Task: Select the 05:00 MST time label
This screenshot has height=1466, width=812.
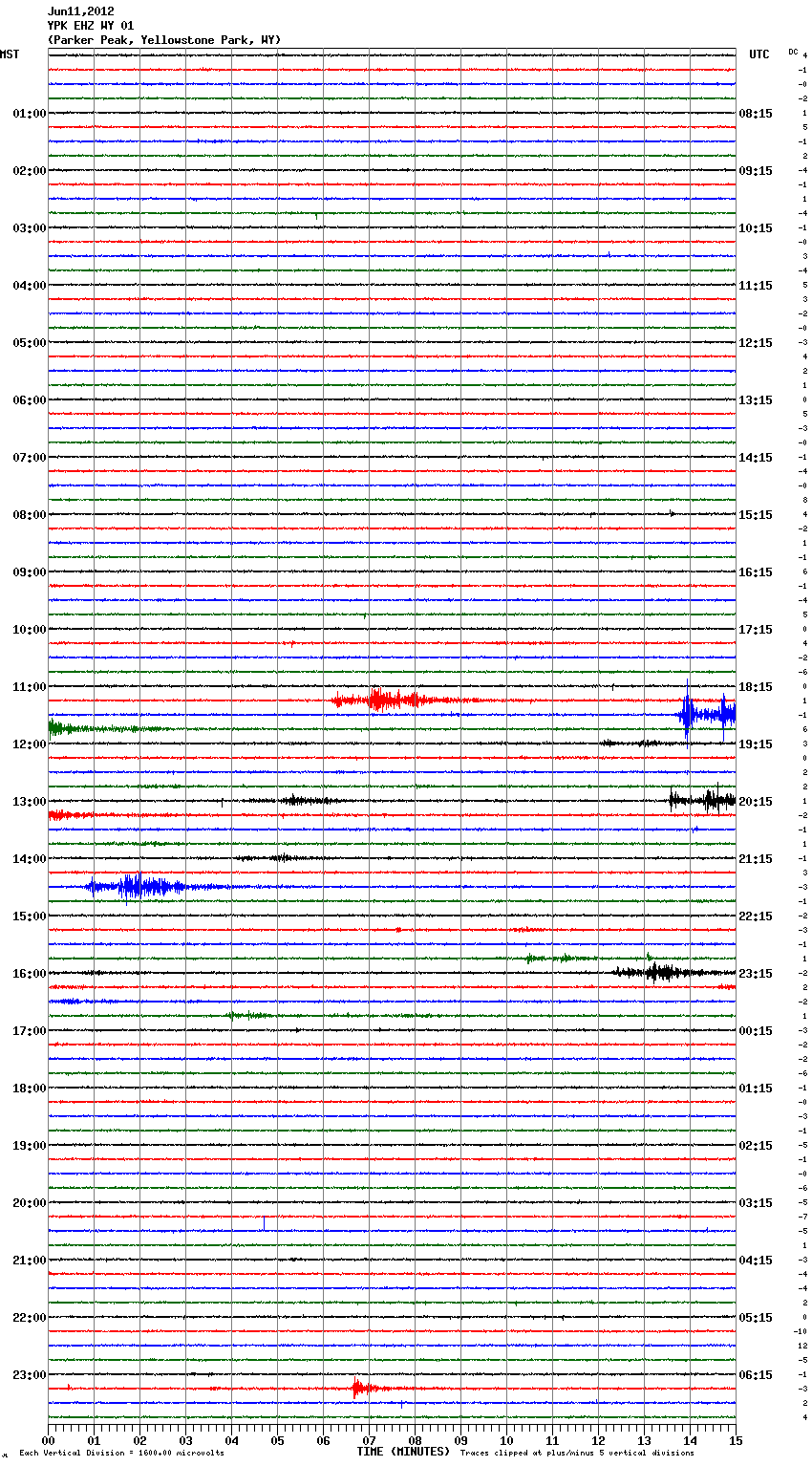Action: tap(29, 343)
